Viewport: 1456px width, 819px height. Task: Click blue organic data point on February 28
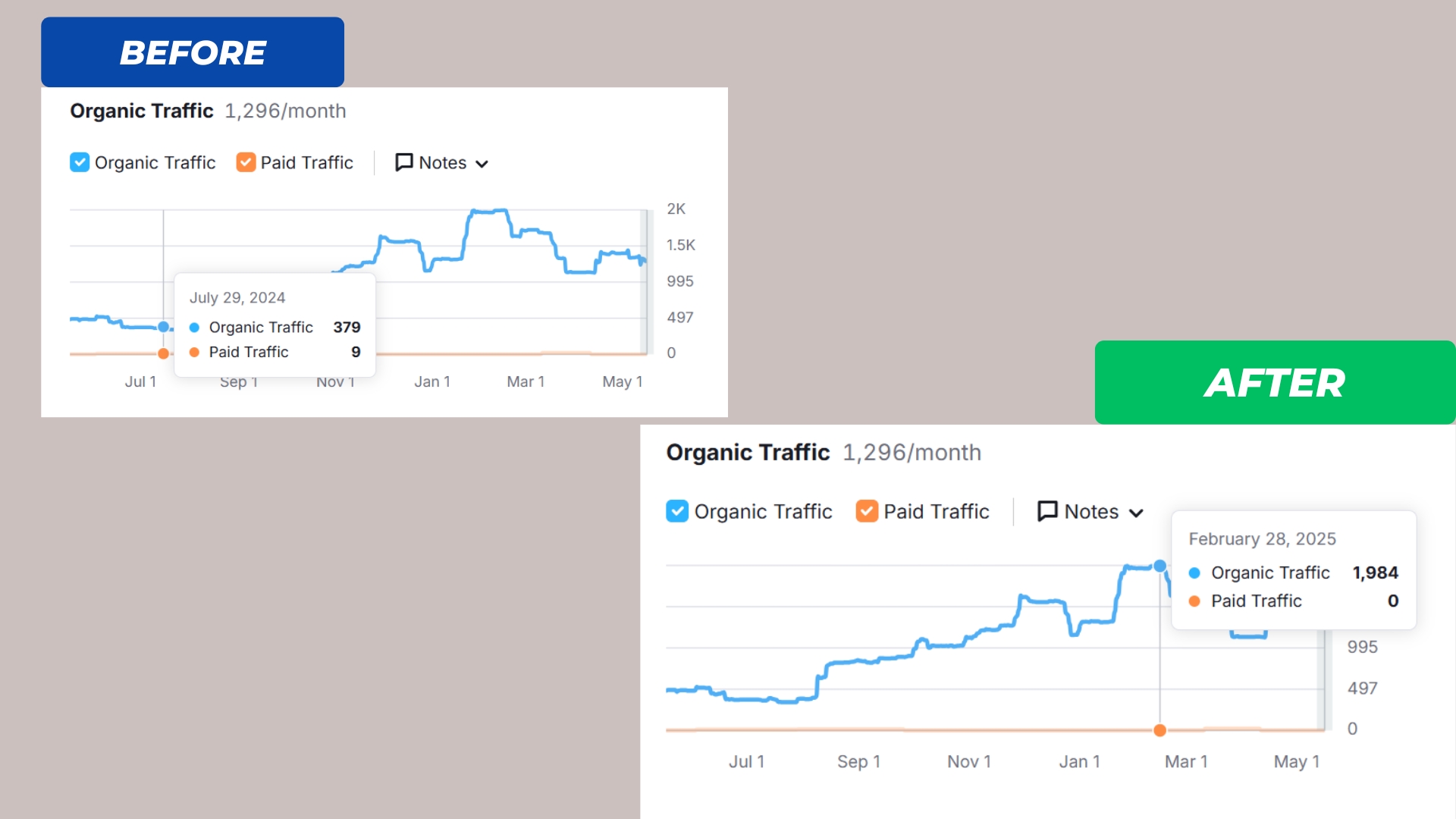[1159, 566]
